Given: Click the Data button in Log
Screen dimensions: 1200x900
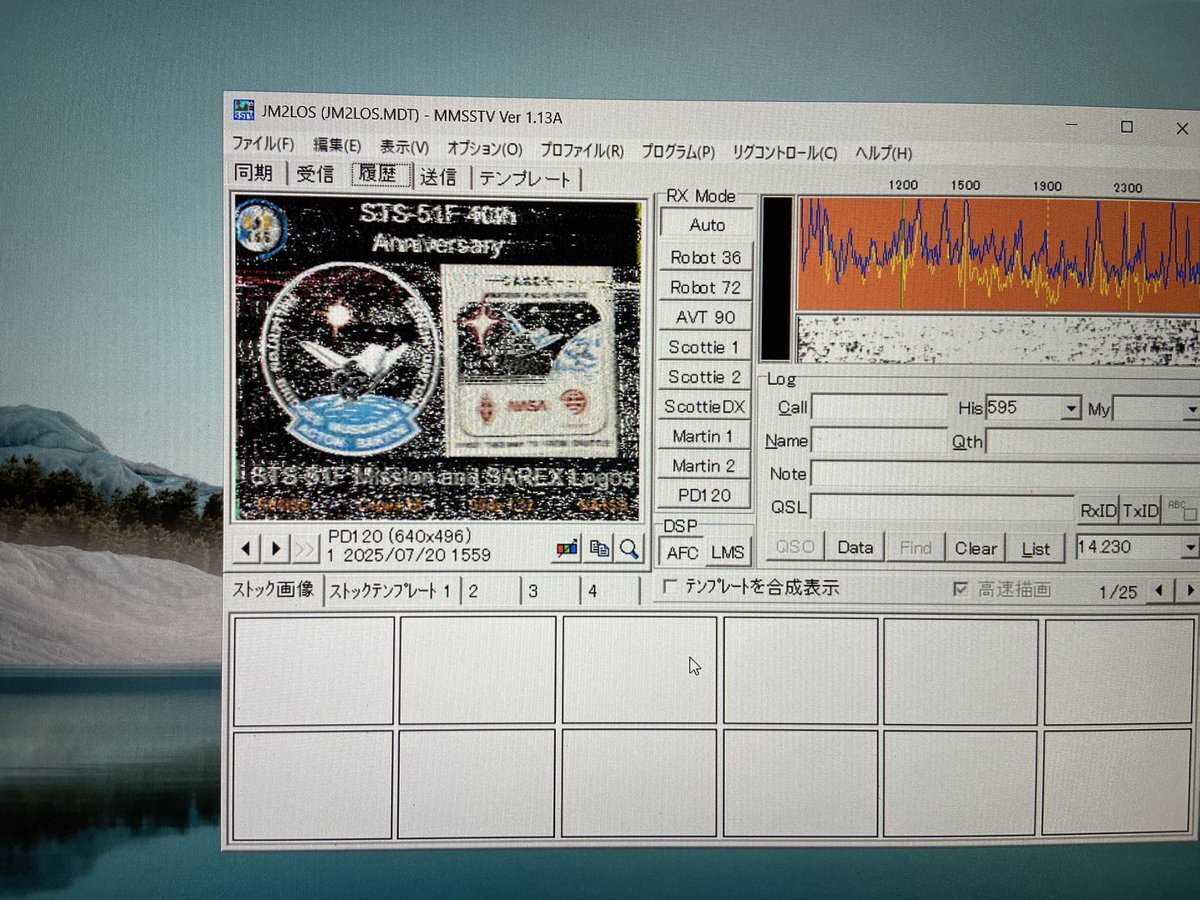Looking at the screenshot, I should coord(855,547).
